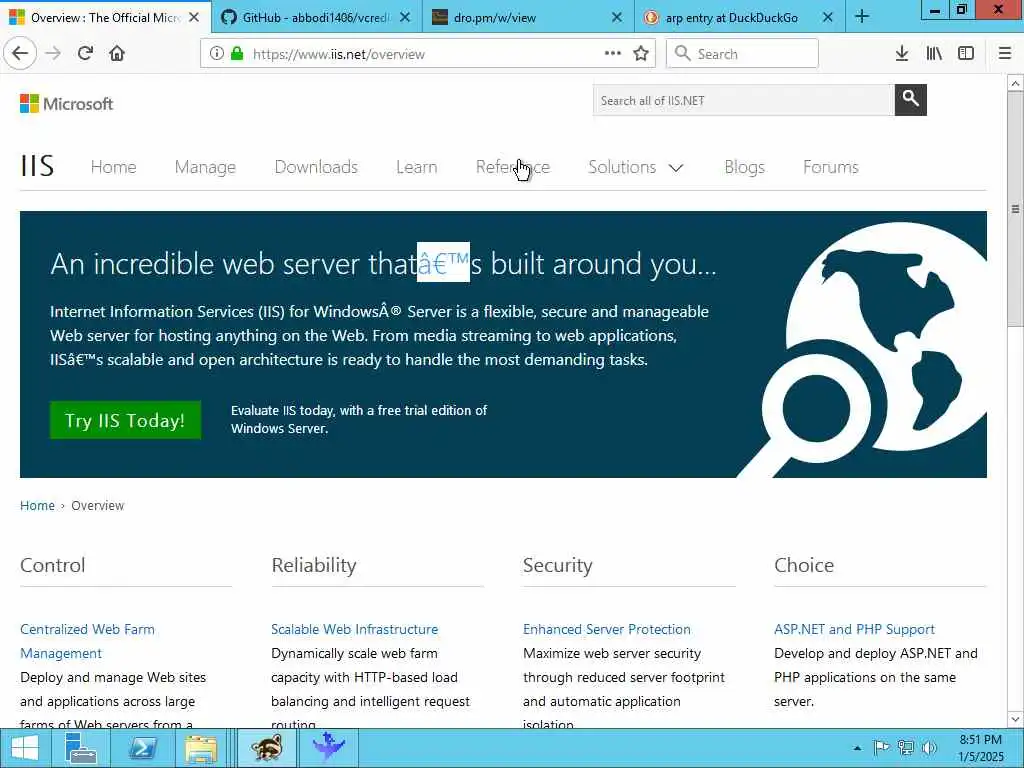Click the Try IIS Today! button

point(125,420)
